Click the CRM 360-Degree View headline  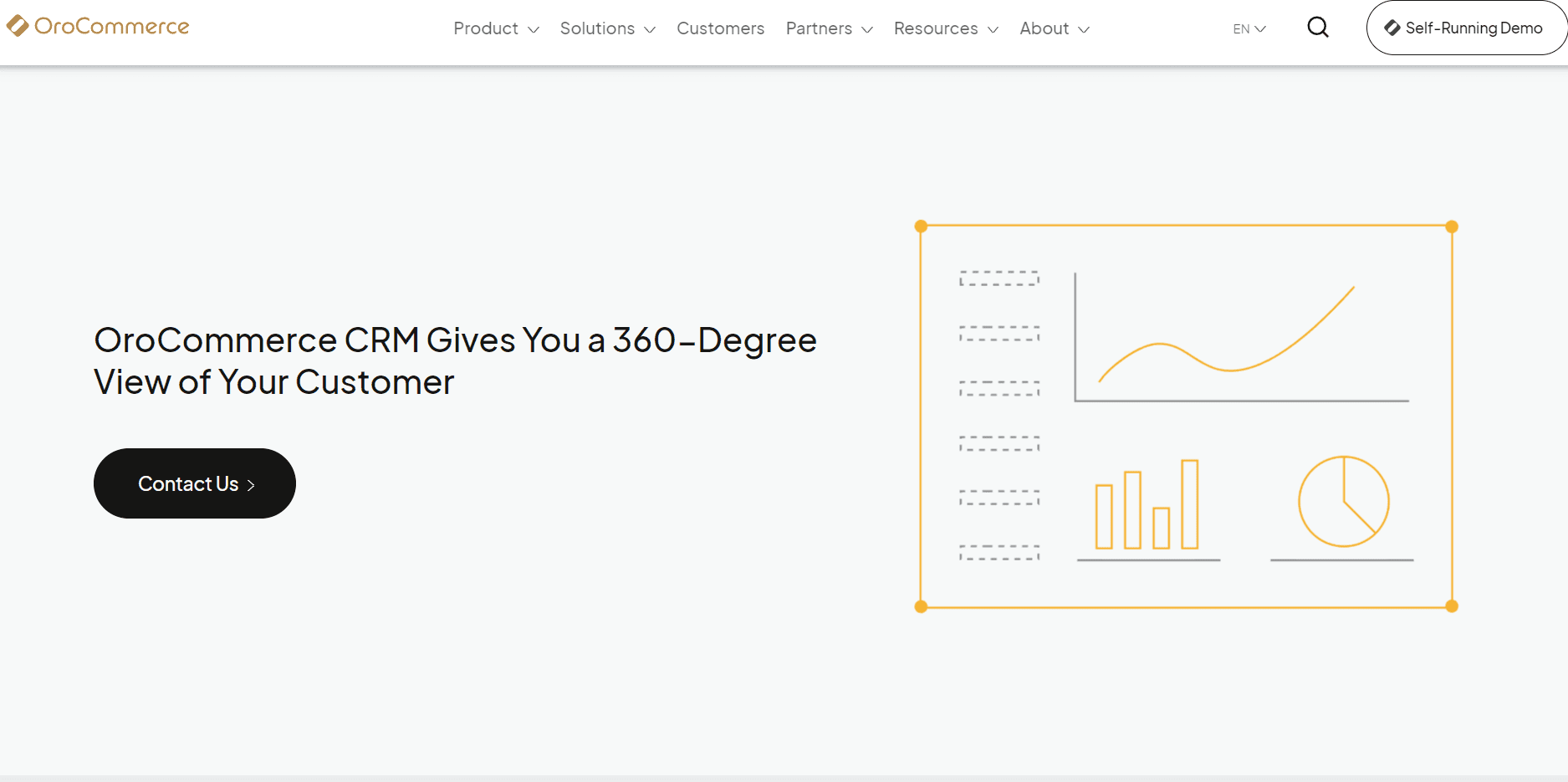coord(455,360)
